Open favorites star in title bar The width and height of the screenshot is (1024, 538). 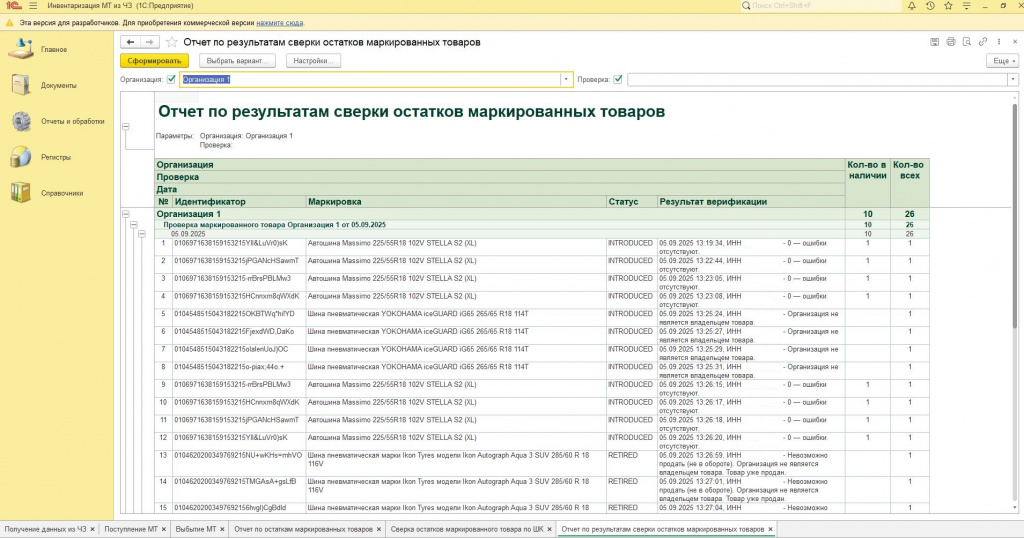click(x=948, y=6)
